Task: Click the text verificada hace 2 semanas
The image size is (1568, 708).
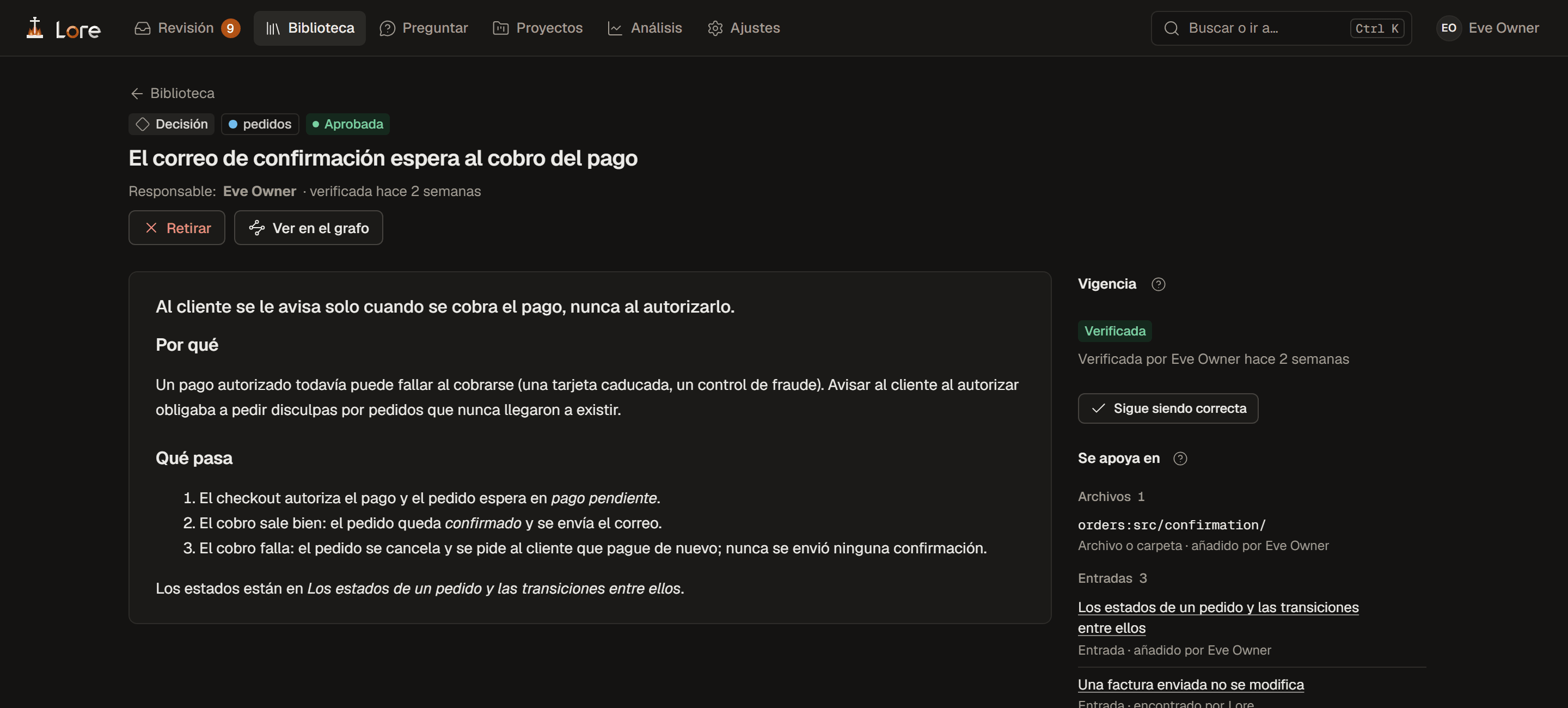Action: click(395, 191)
